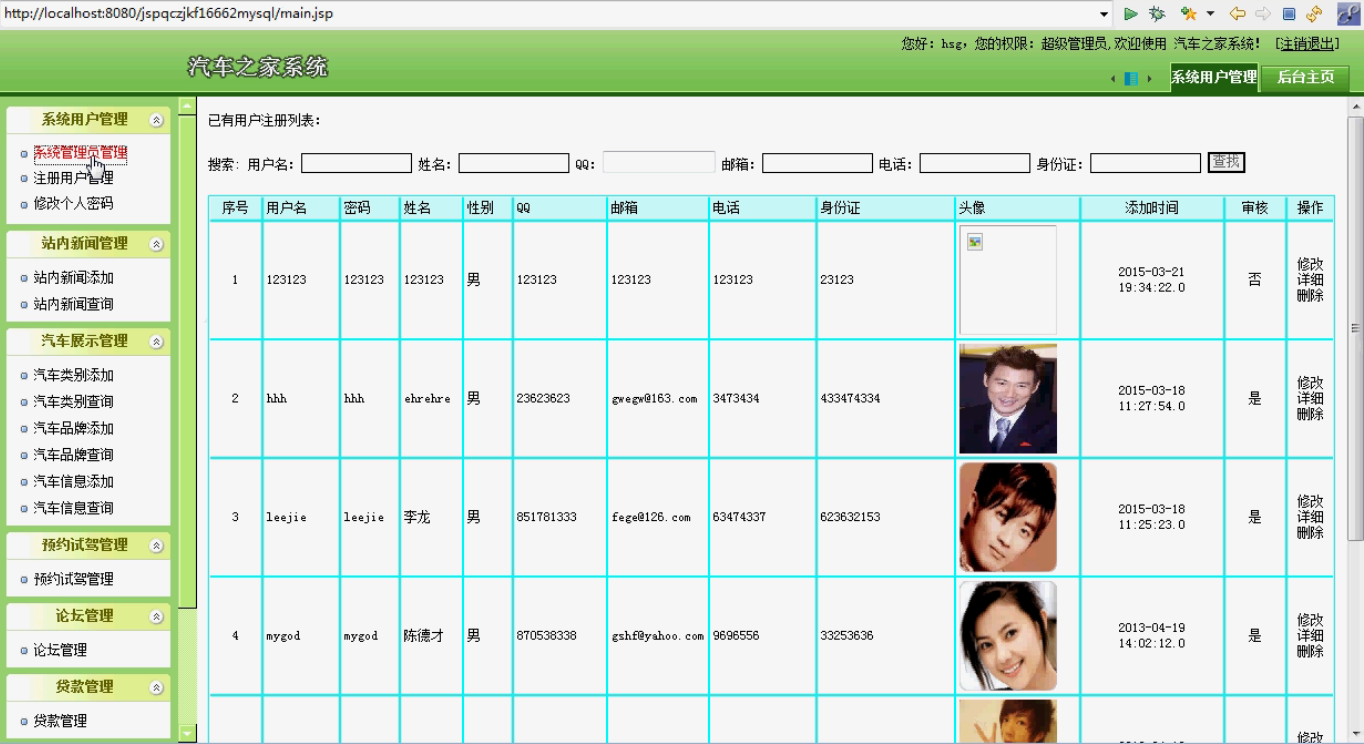Click the QQ search input field

click(658, 162)
